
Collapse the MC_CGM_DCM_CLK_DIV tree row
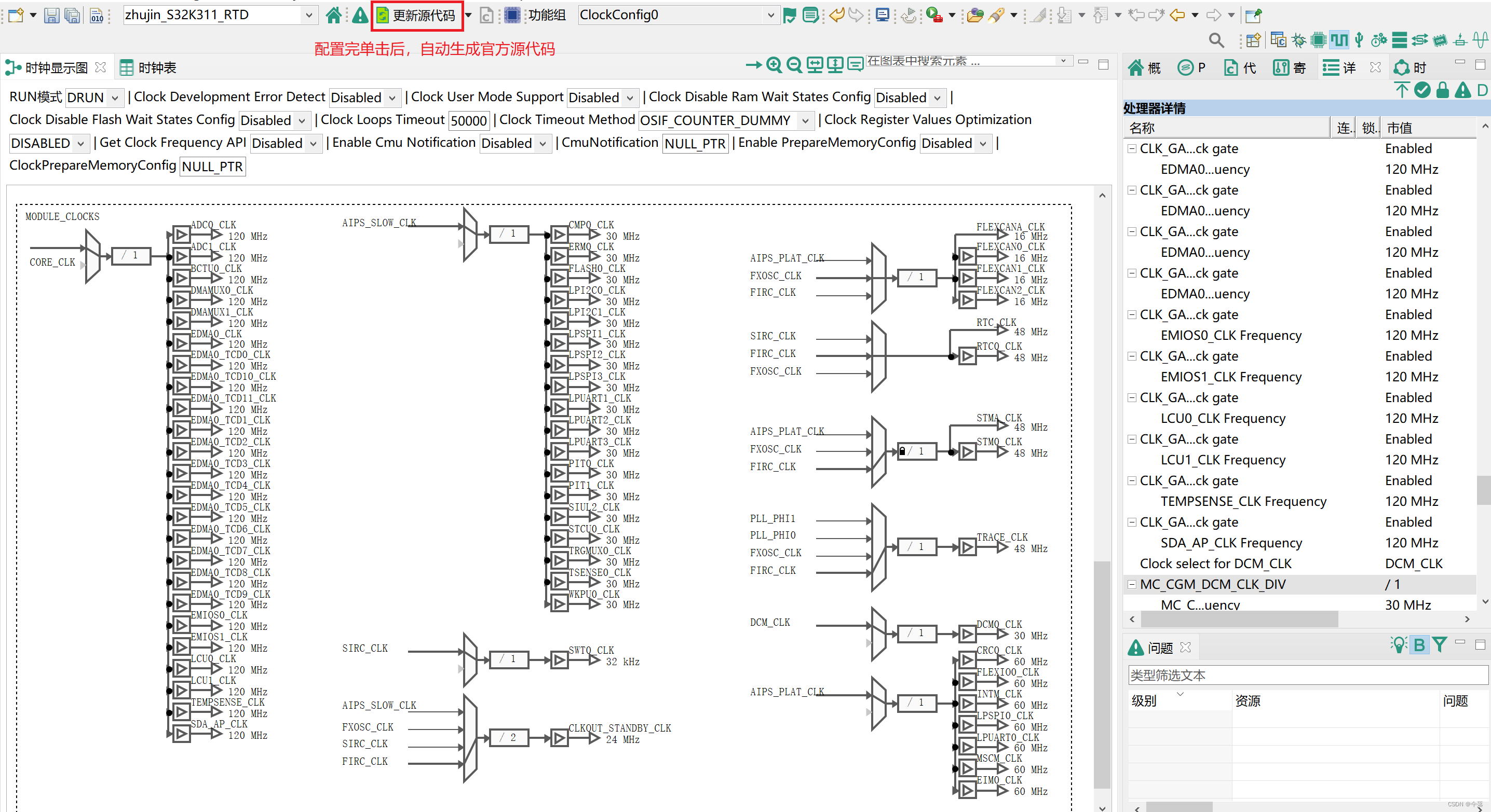1132,584
